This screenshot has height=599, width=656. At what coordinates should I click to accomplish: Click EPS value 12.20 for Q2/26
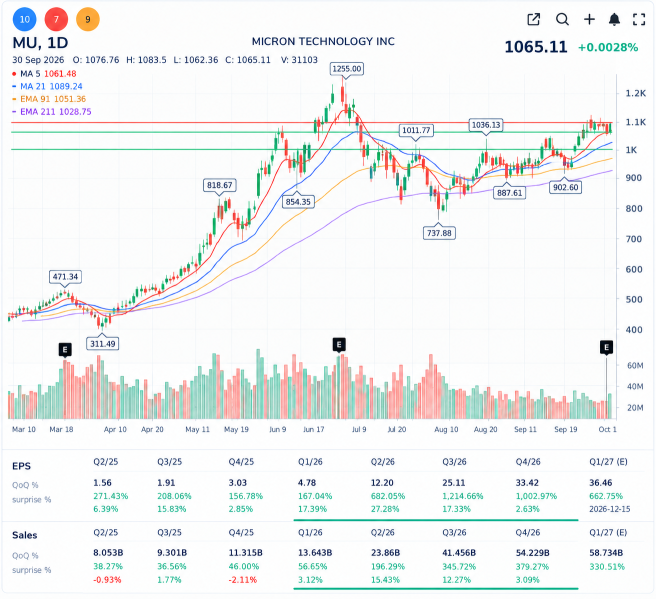click(382, 483)
